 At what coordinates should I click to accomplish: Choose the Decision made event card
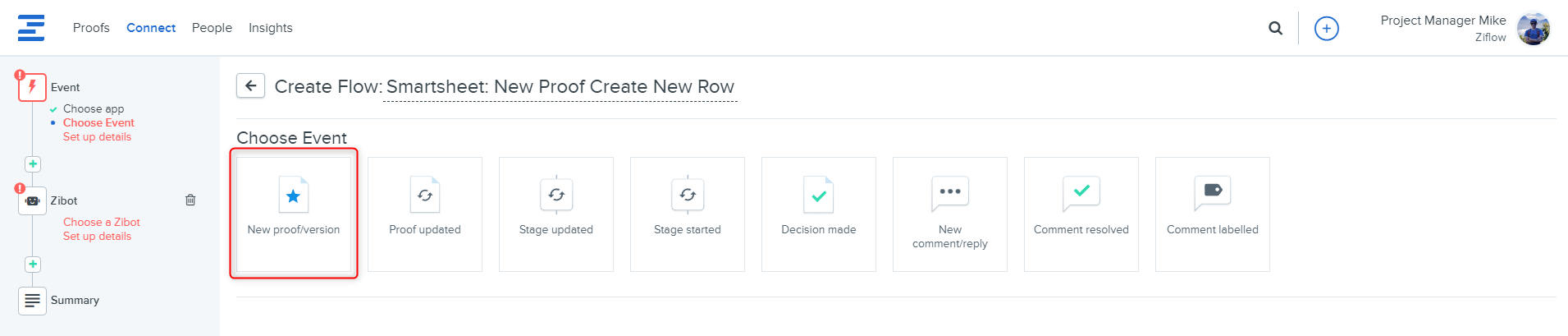pyautogui.click(x=818, y=214)
